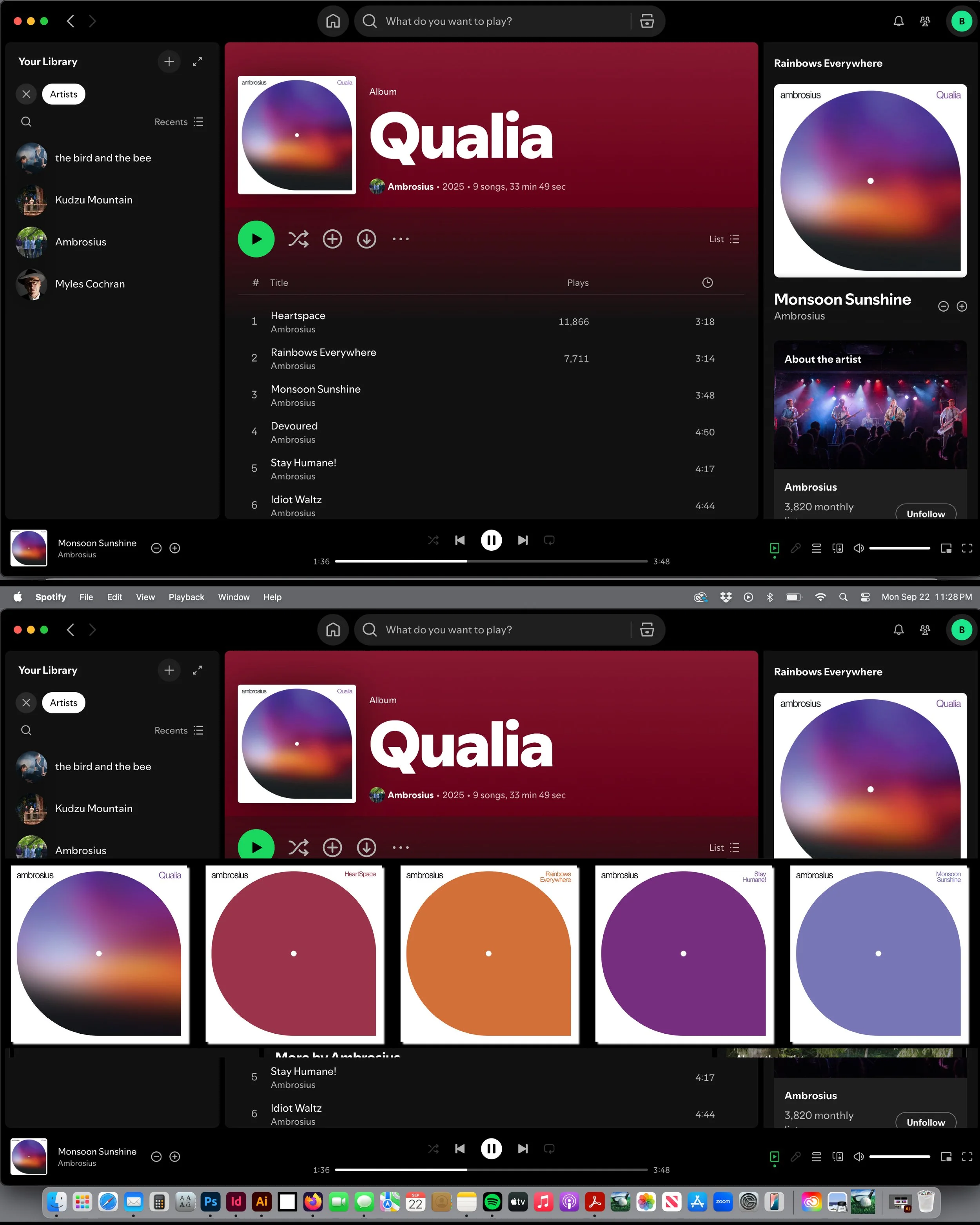Open the Window menu
Screen dimensions: 980x1225
pos(234,597)
